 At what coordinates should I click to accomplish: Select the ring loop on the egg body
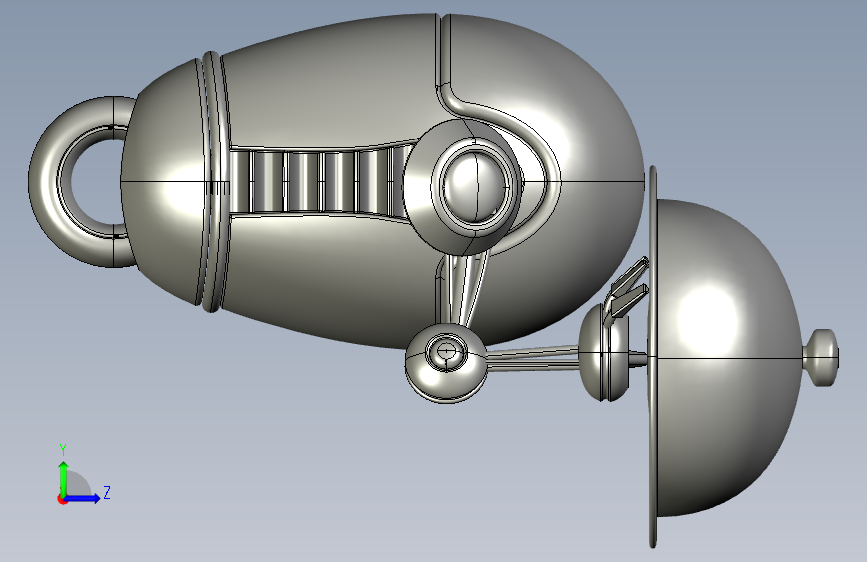coord(83,181)
